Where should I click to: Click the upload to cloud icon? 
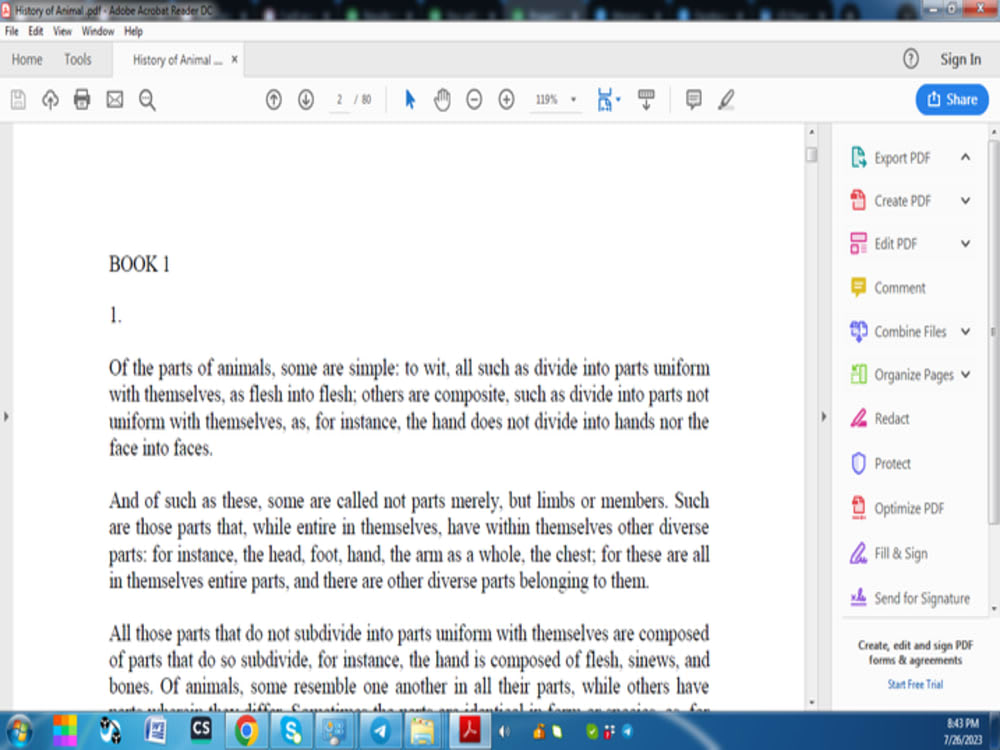point(50,99)
